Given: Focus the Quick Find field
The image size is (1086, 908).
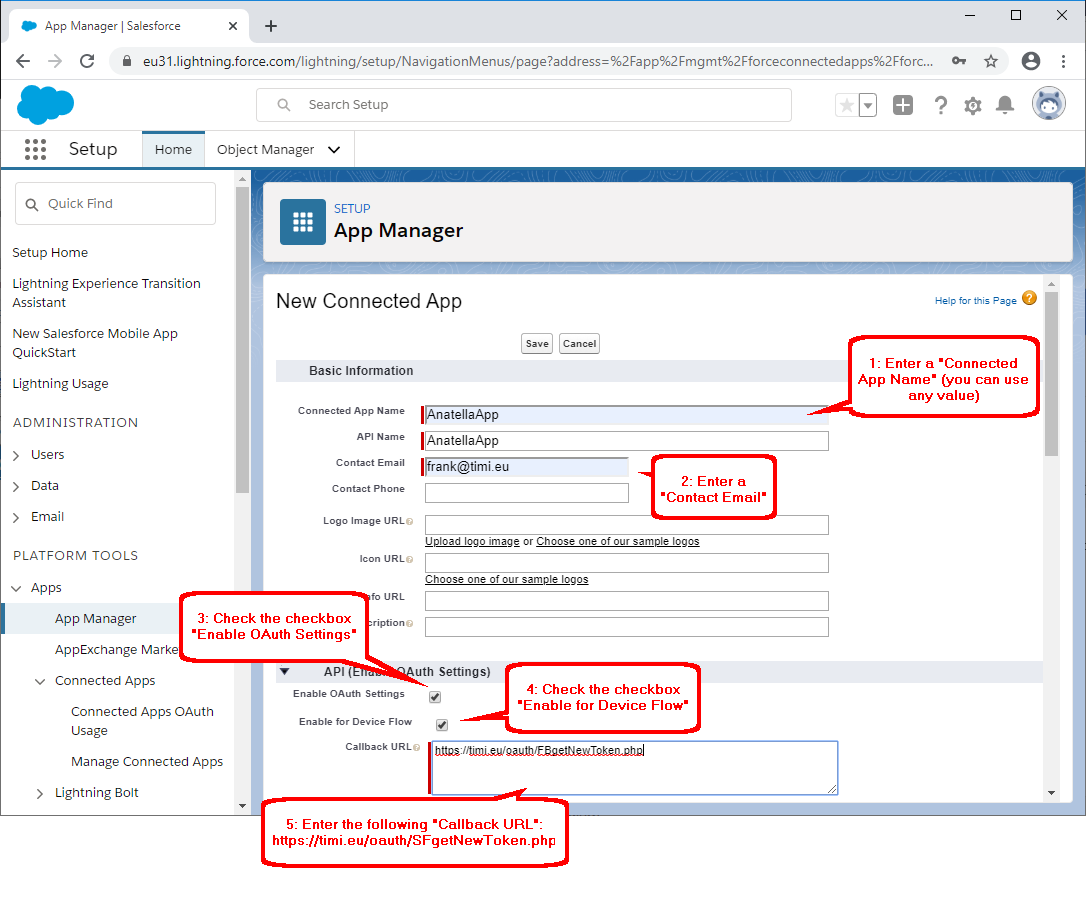Looking at the screenshot, I should coord(116,204).
